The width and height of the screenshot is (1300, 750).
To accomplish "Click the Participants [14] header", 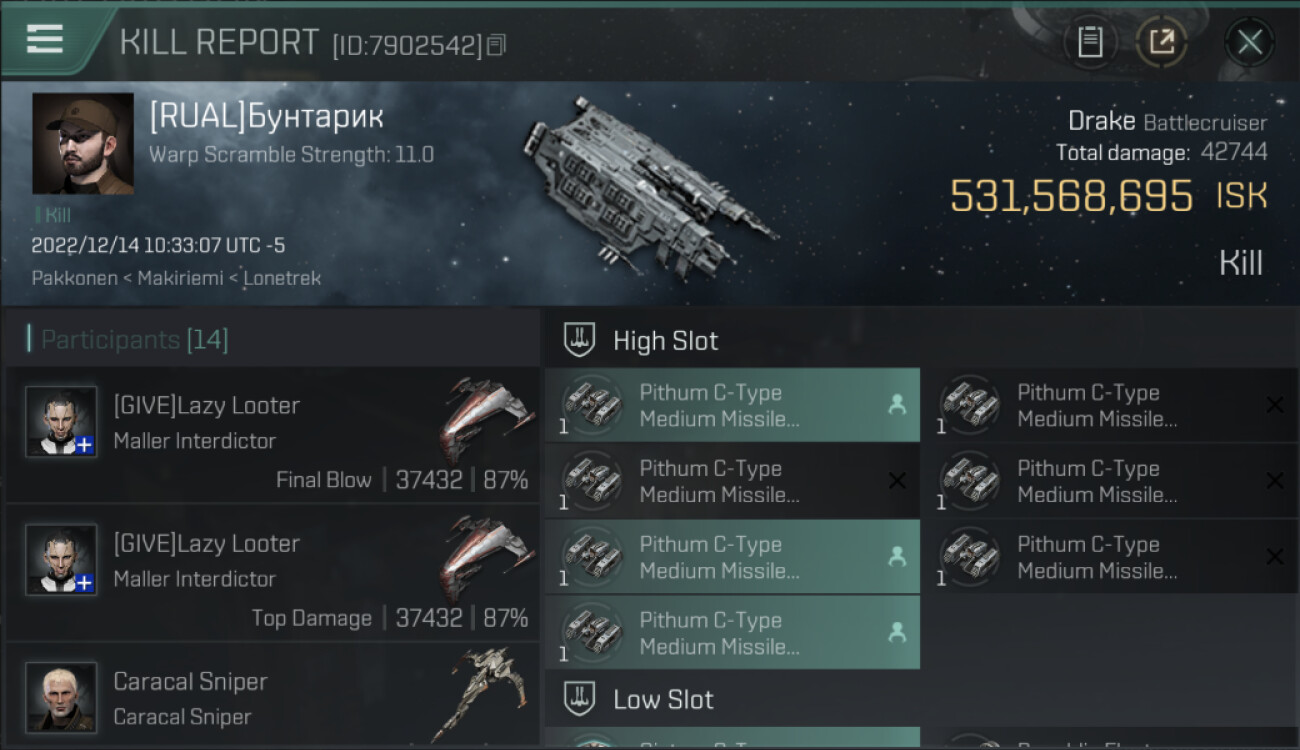I will tap(128, 340).
